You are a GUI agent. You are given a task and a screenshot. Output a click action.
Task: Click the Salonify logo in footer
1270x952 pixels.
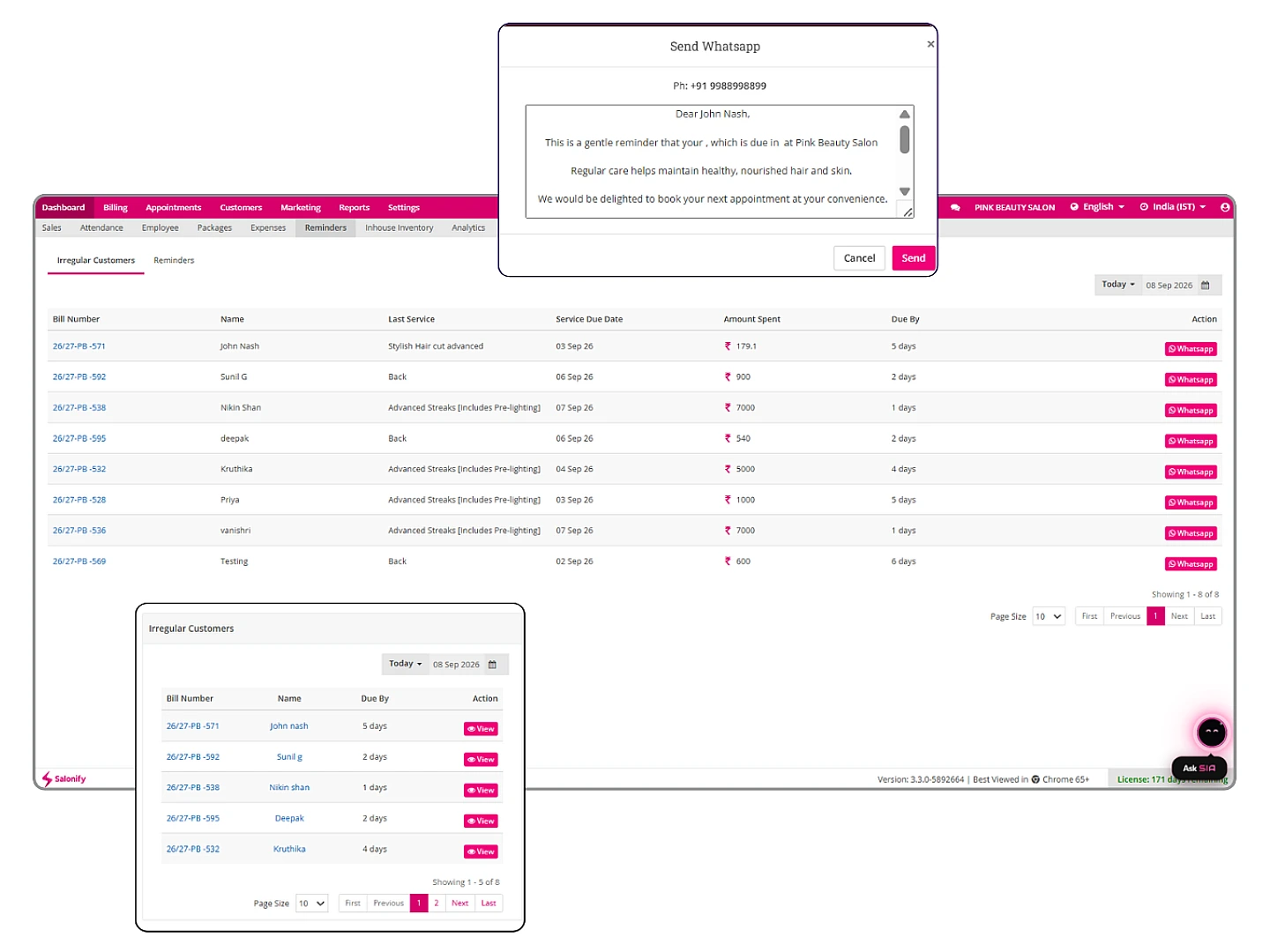(64, 779)
